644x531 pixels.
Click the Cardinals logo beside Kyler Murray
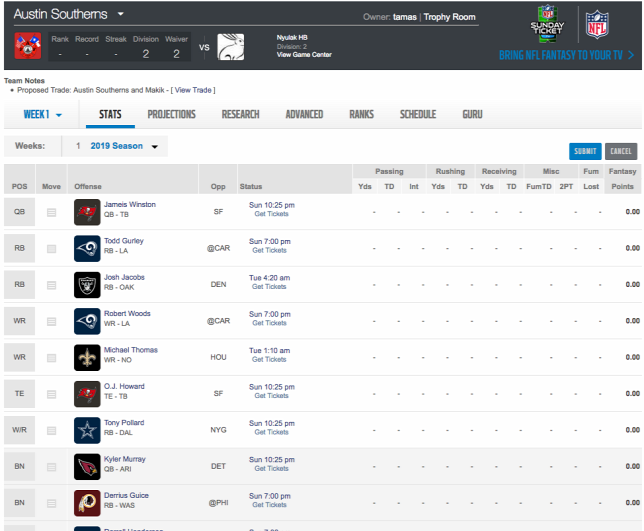[x=87, y=467]
